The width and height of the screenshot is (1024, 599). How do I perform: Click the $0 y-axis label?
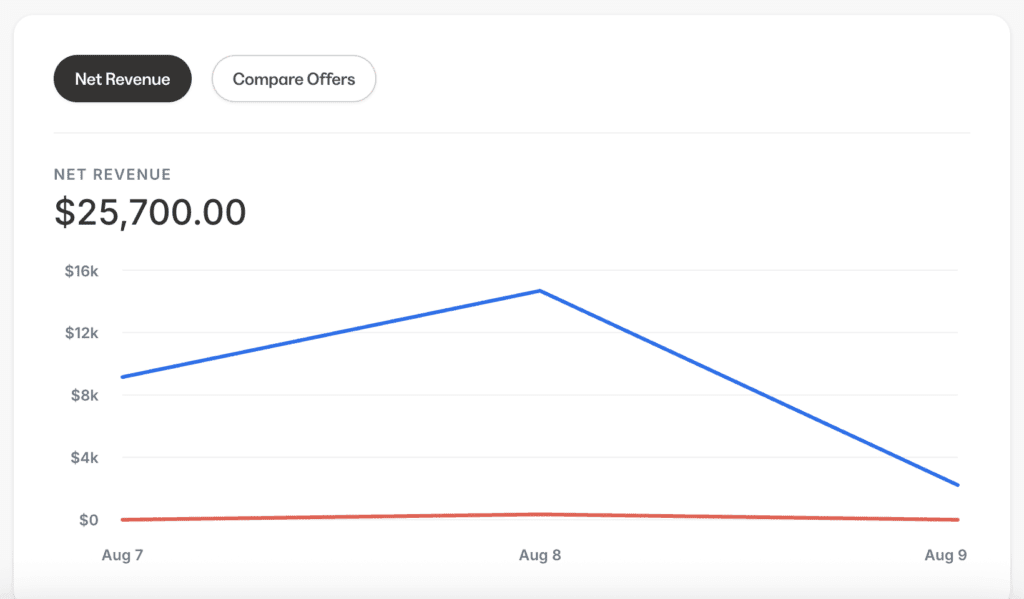coord(89,520)
